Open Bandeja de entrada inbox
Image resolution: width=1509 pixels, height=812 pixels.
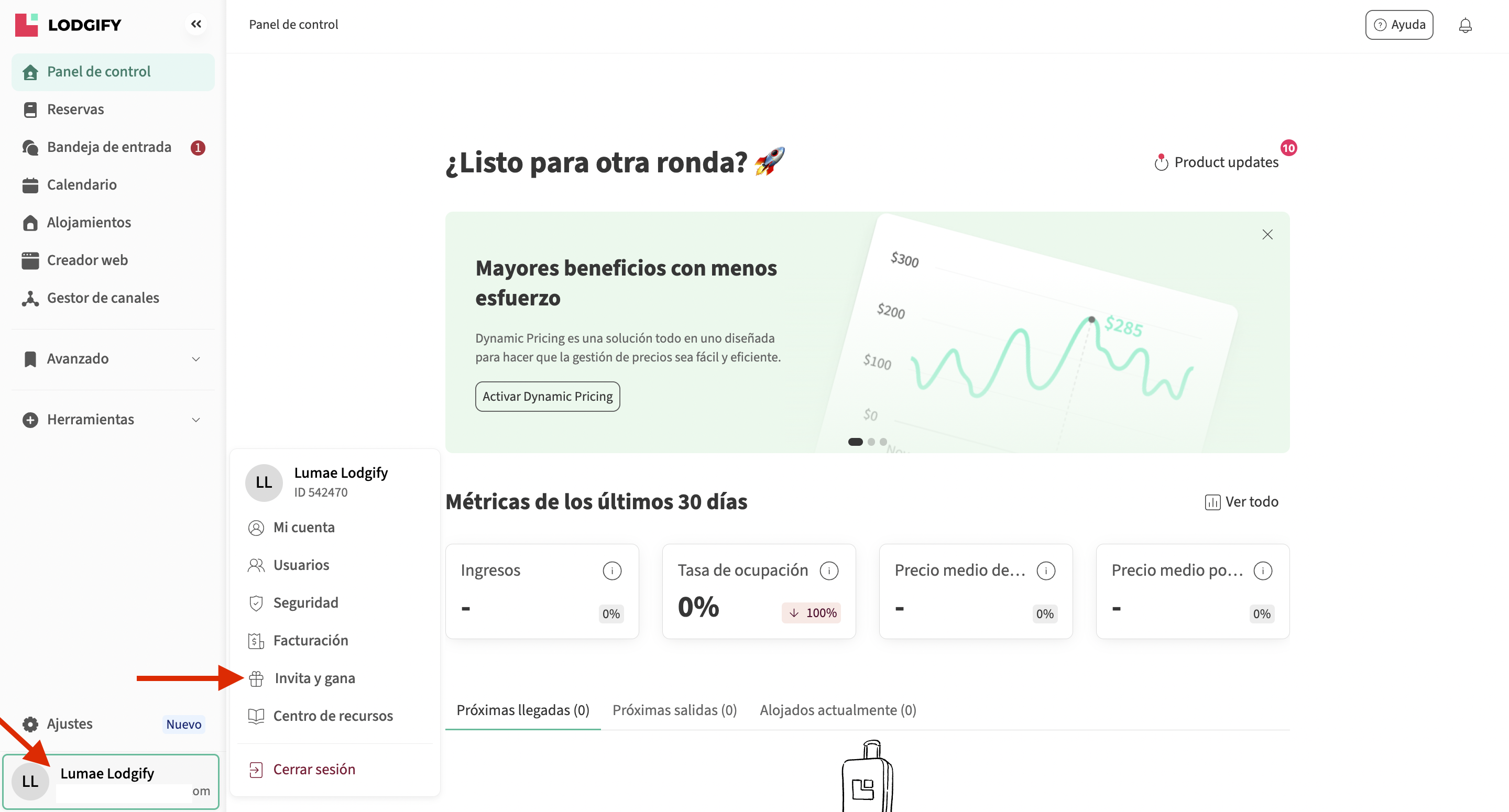tap(109, 147)
